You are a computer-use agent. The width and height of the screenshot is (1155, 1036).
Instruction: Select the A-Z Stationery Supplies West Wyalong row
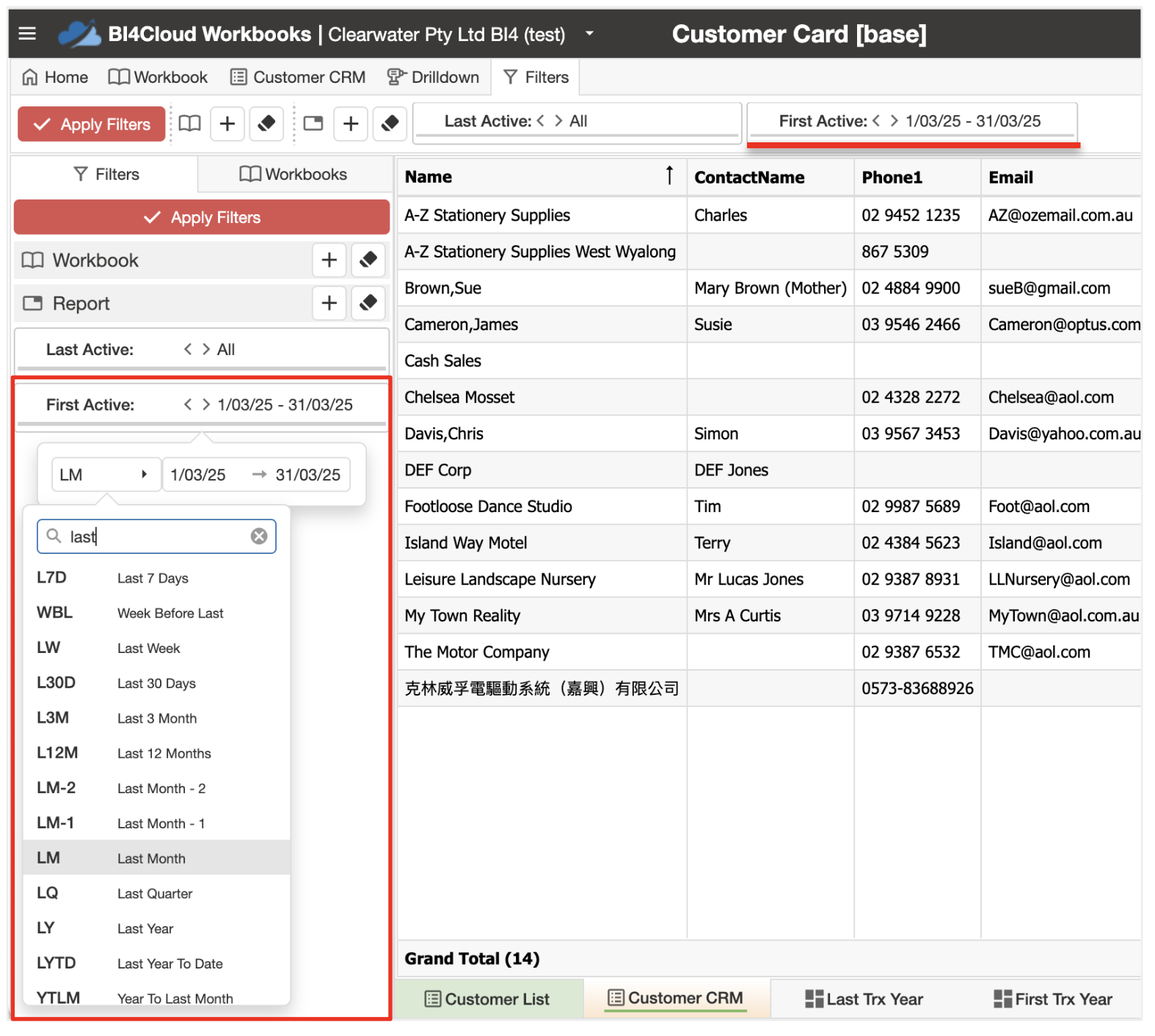[769, 252]
